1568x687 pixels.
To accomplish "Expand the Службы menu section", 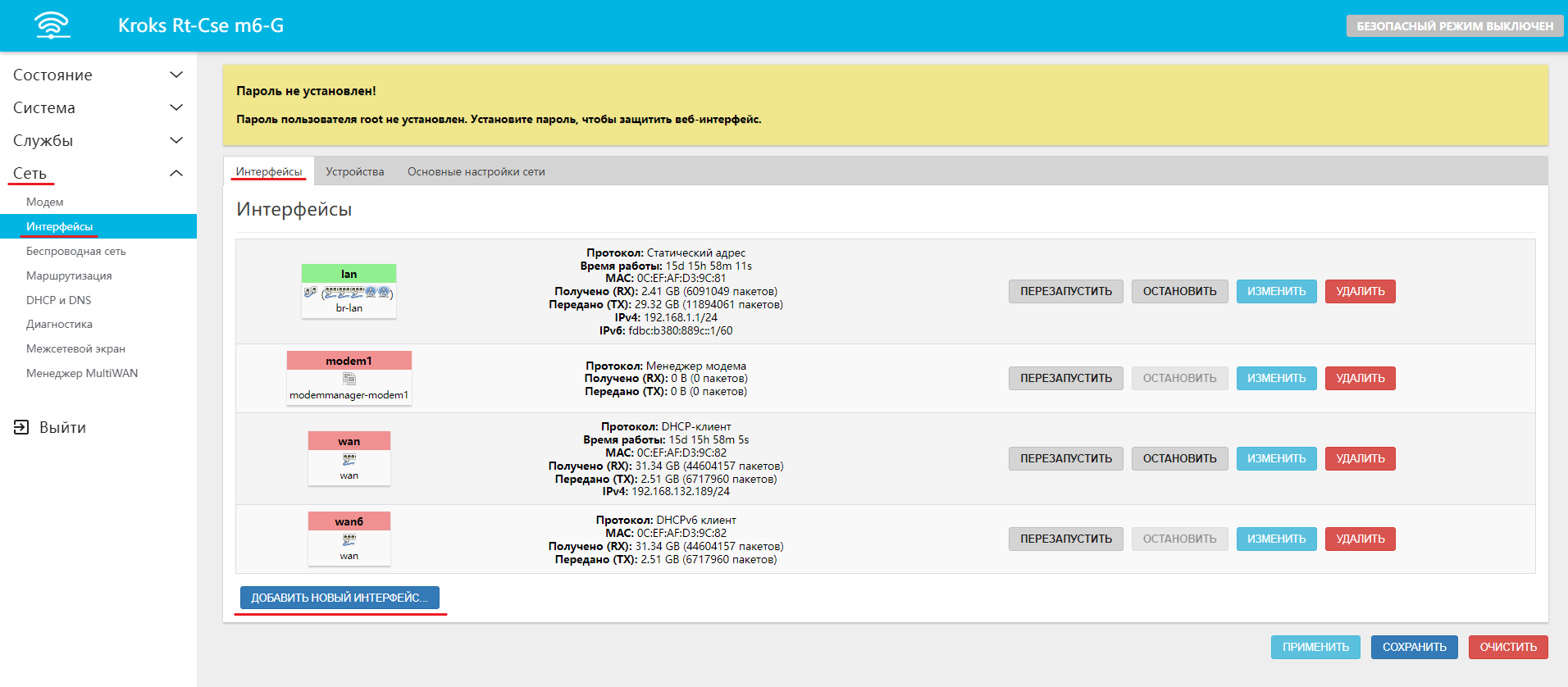I will point(175,140).
